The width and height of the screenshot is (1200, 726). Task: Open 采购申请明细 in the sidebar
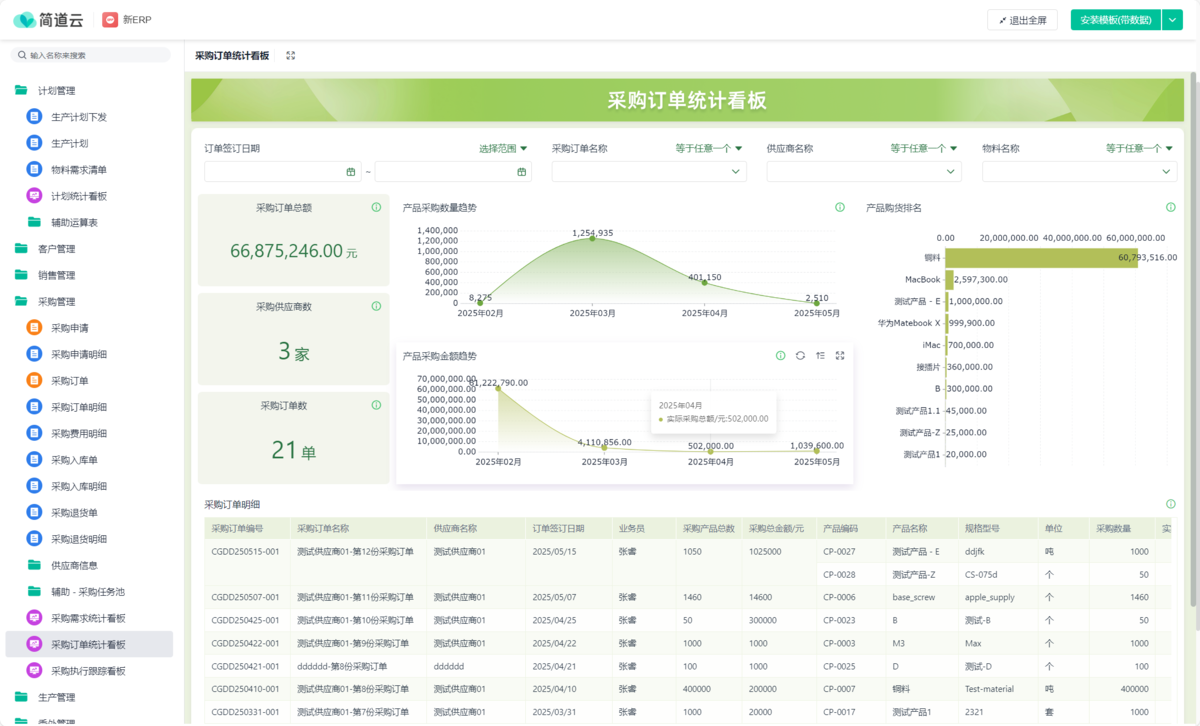click(79, 354)
